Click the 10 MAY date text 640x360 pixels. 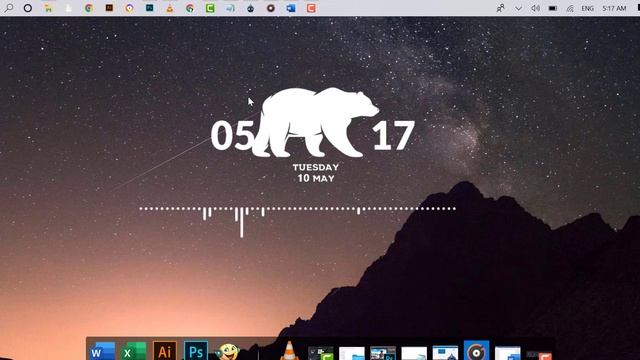[x=316, y=178]
